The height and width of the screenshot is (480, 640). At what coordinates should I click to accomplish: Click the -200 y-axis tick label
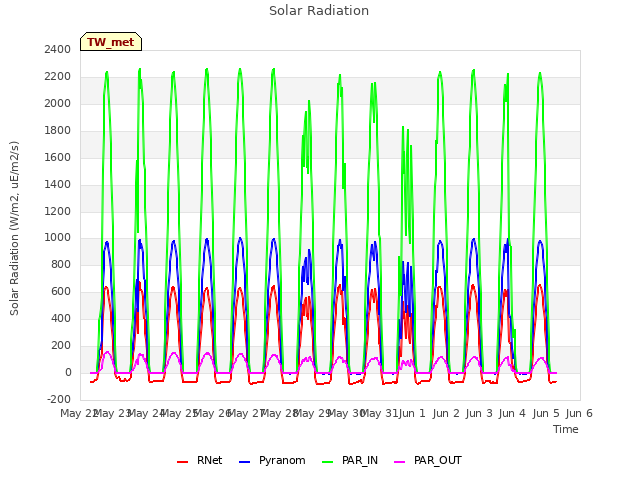pos(59,400)
